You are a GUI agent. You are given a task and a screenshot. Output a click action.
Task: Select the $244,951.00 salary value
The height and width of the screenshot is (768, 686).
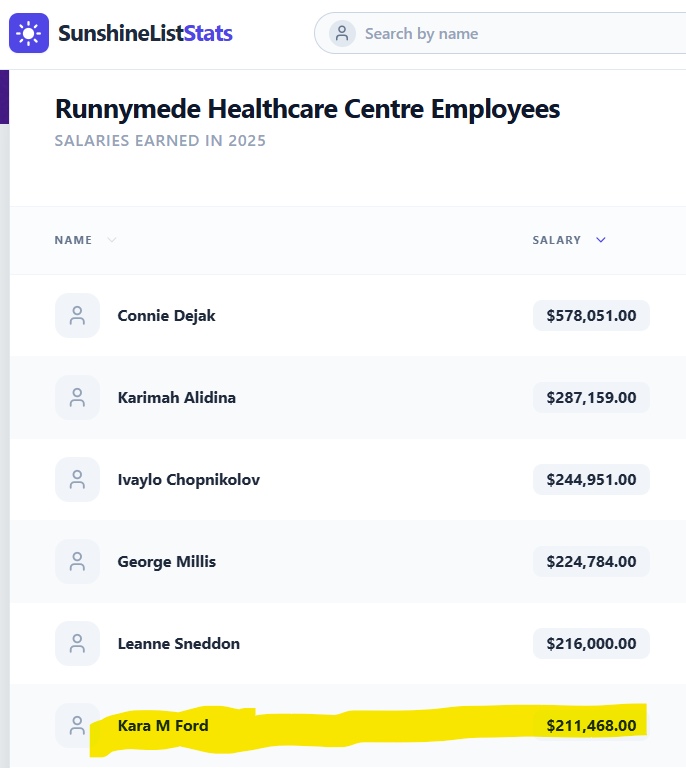click(591, 480)
